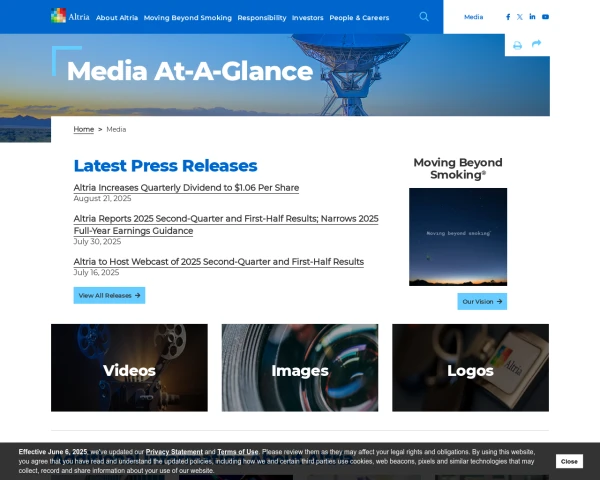Open the Logos tile

[x=470, y=368]
